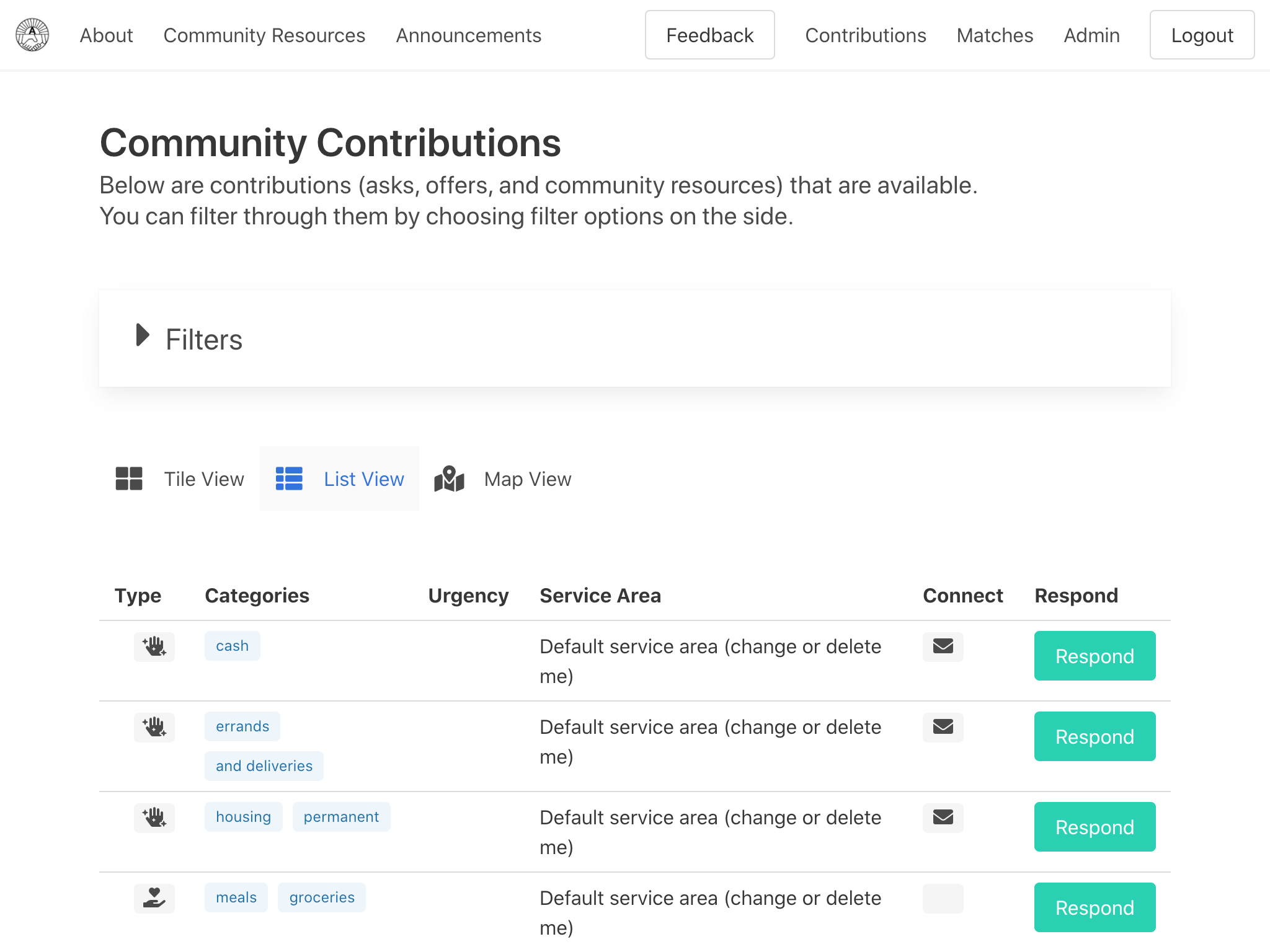This screenshot has height=952, width=1270.
Task: Click the envelope icon in errands row
Action: tap(943, 727)
